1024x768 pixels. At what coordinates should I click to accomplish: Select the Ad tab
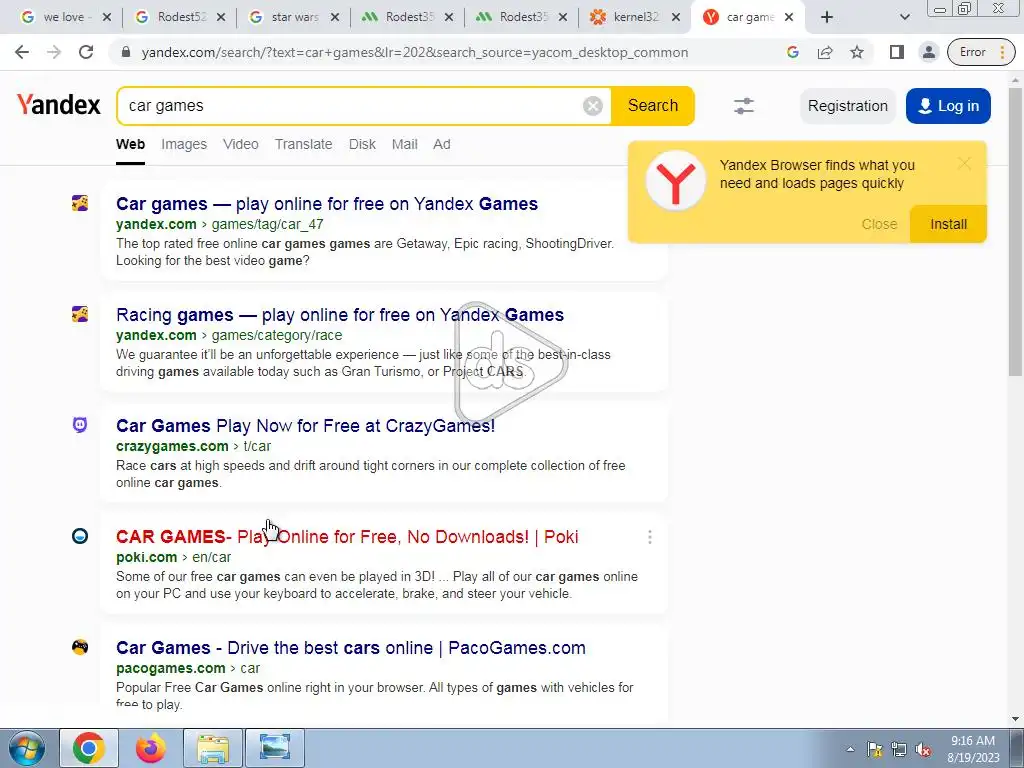tap(442, 144)
